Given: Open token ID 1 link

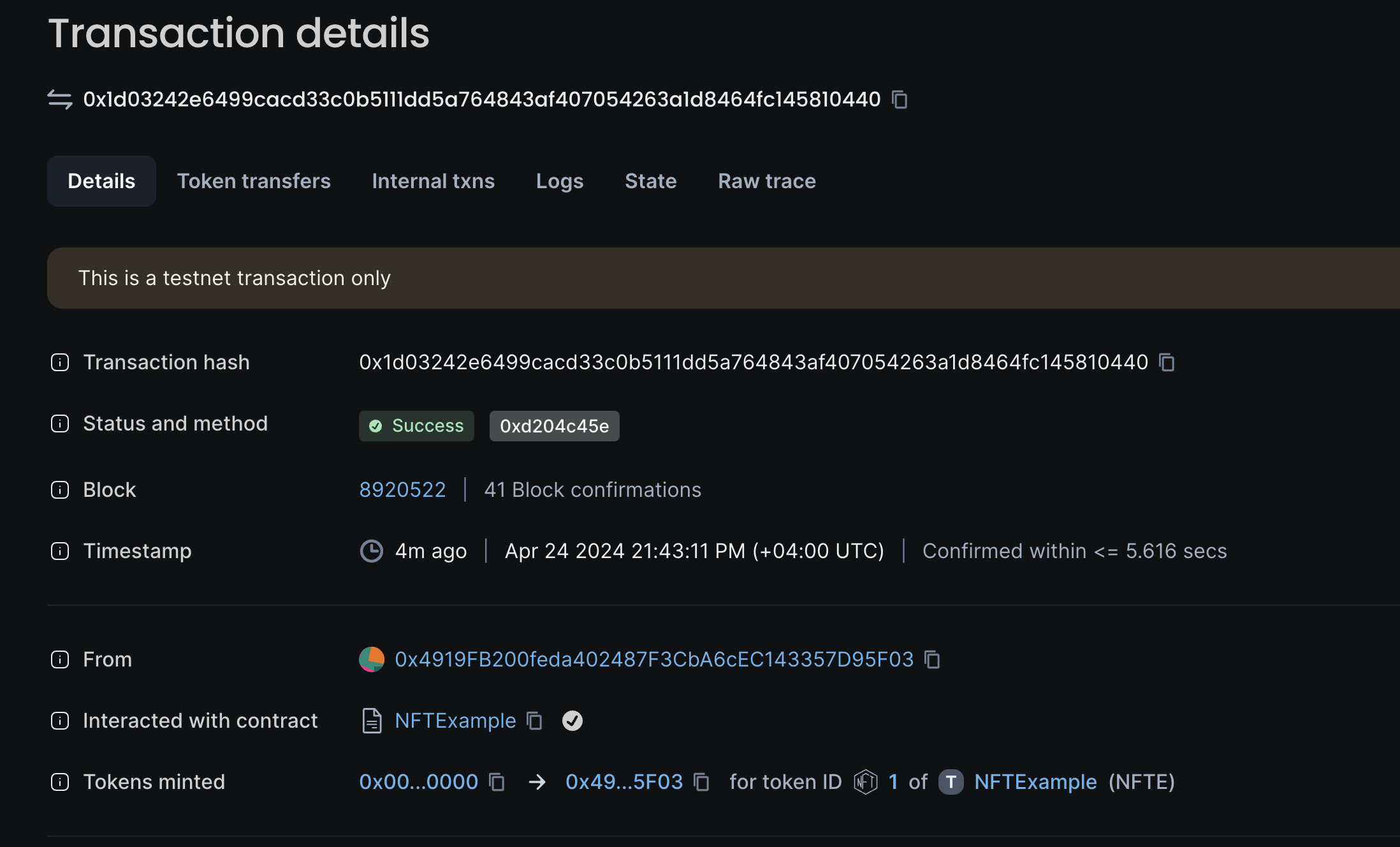Looking at the screenshot, I should pyautogui.click(x=893, y=782).
